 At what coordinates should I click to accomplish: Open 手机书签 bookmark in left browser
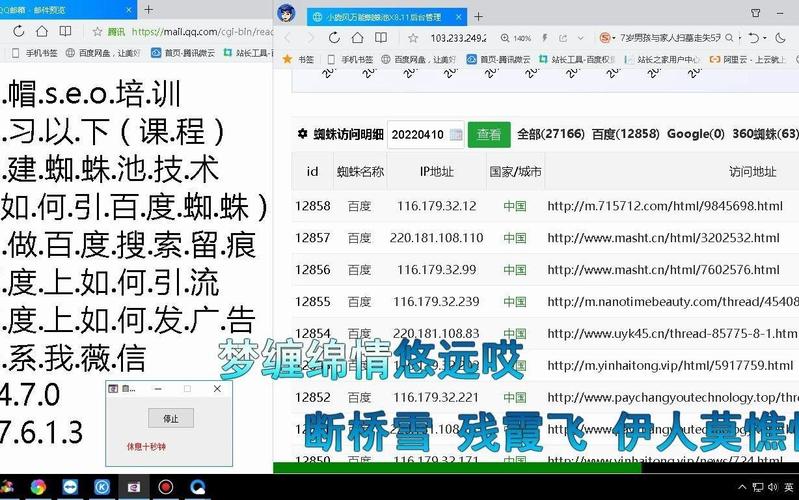pyautogui.click(x=35, y=52)
